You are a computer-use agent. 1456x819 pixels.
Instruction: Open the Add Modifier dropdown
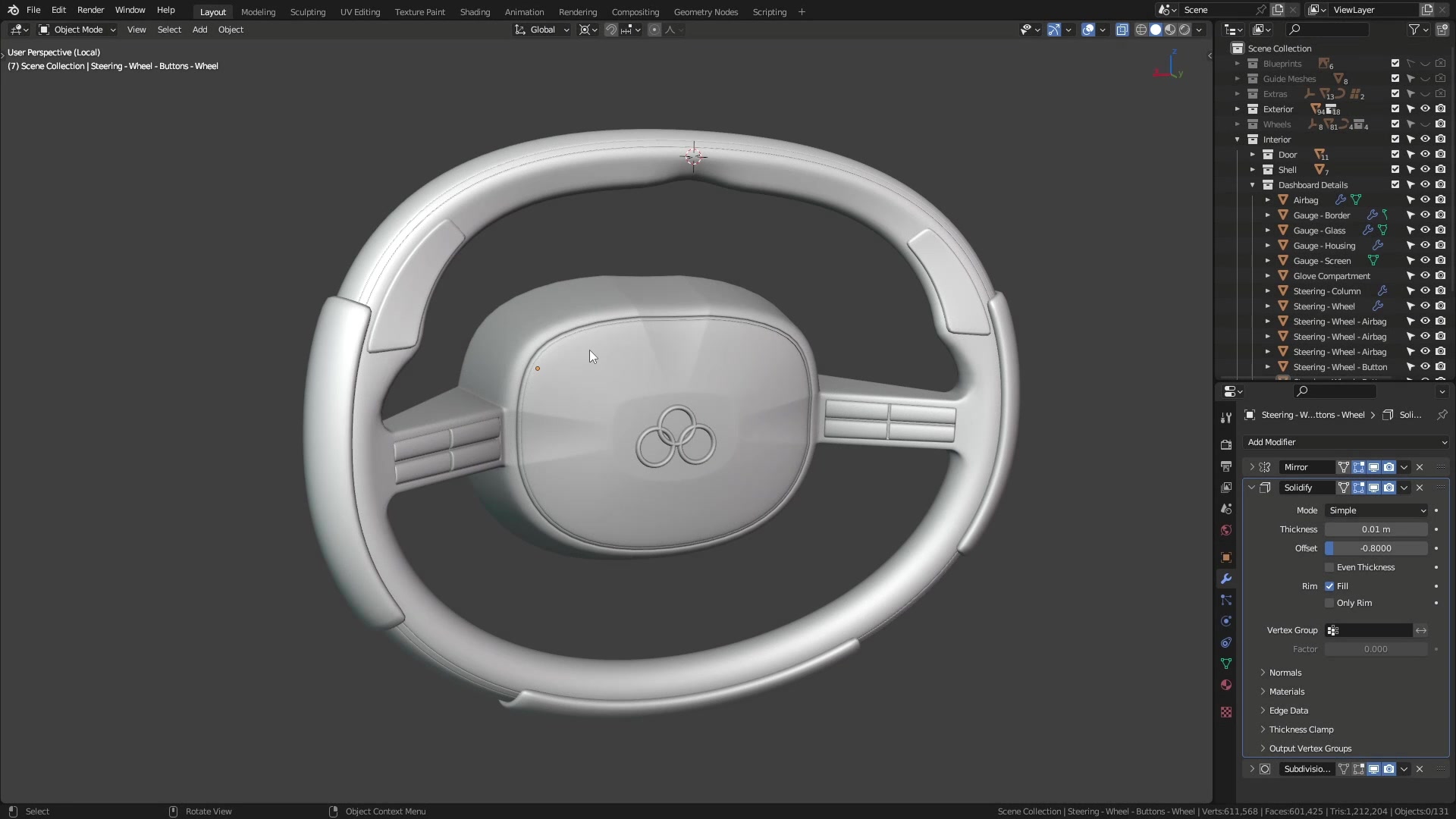pyautogui.click(x=1346, y=442)
